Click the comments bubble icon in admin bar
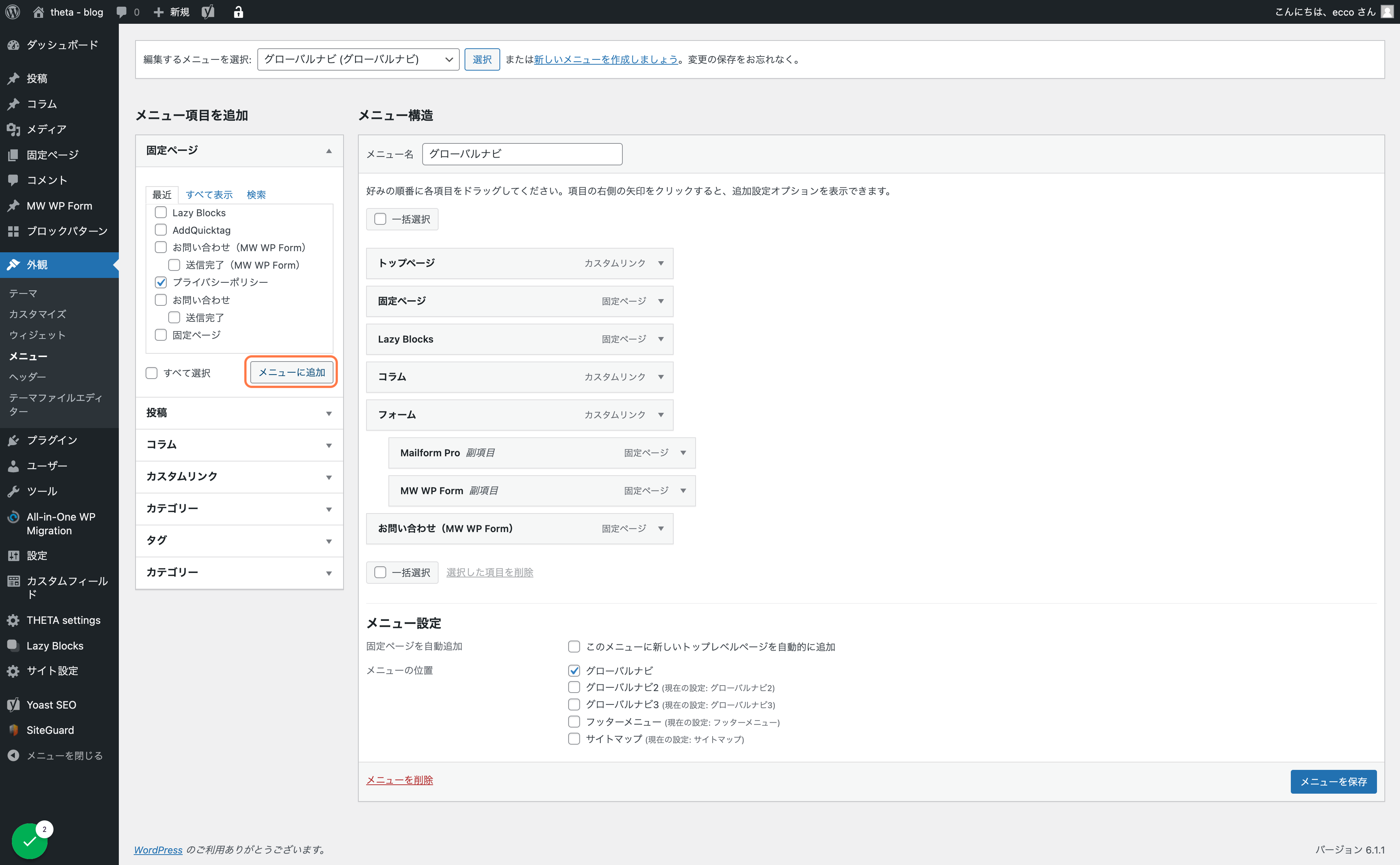Viewport: 1400px width, 865px height. [121, 12]
